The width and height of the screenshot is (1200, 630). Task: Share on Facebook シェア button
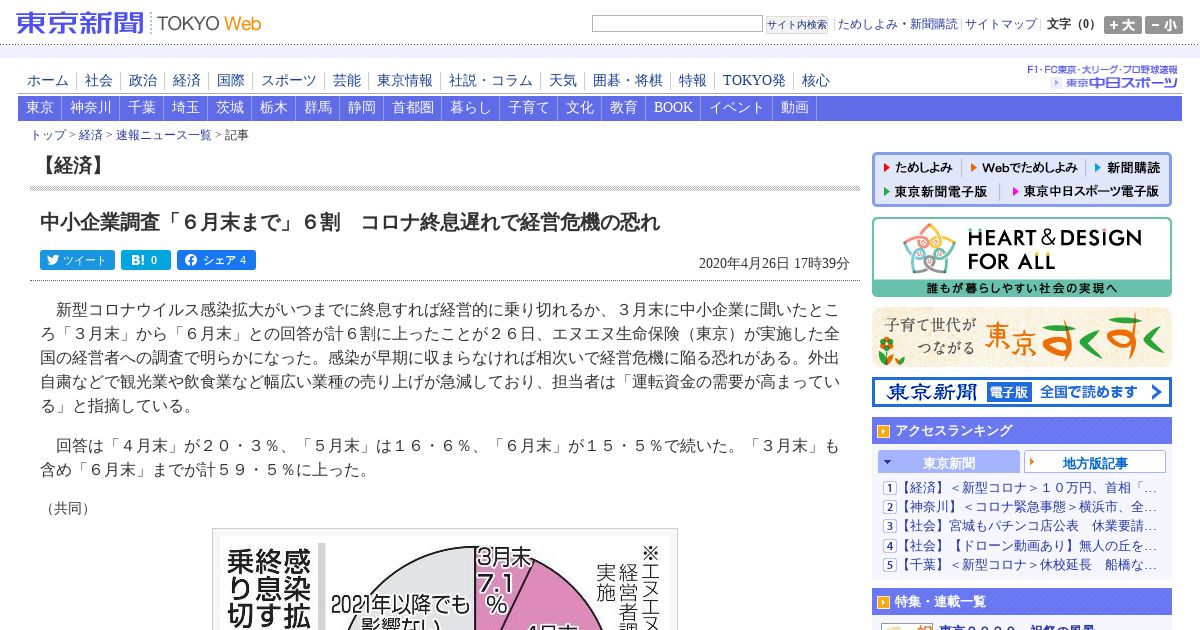click(216, 260)
